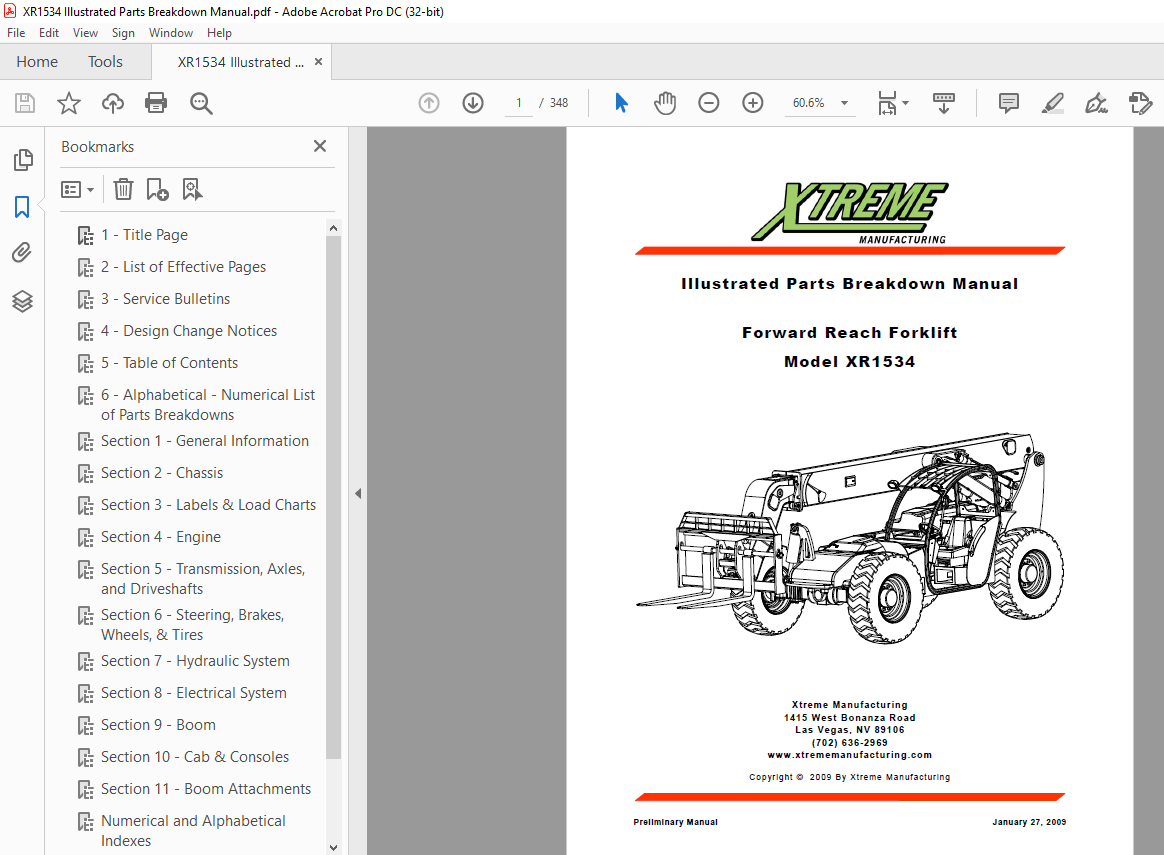Screen dimensions: 1164x855
Task: Jump to Section 3 - Labels & Load Charts
Action: pos(209,505)
